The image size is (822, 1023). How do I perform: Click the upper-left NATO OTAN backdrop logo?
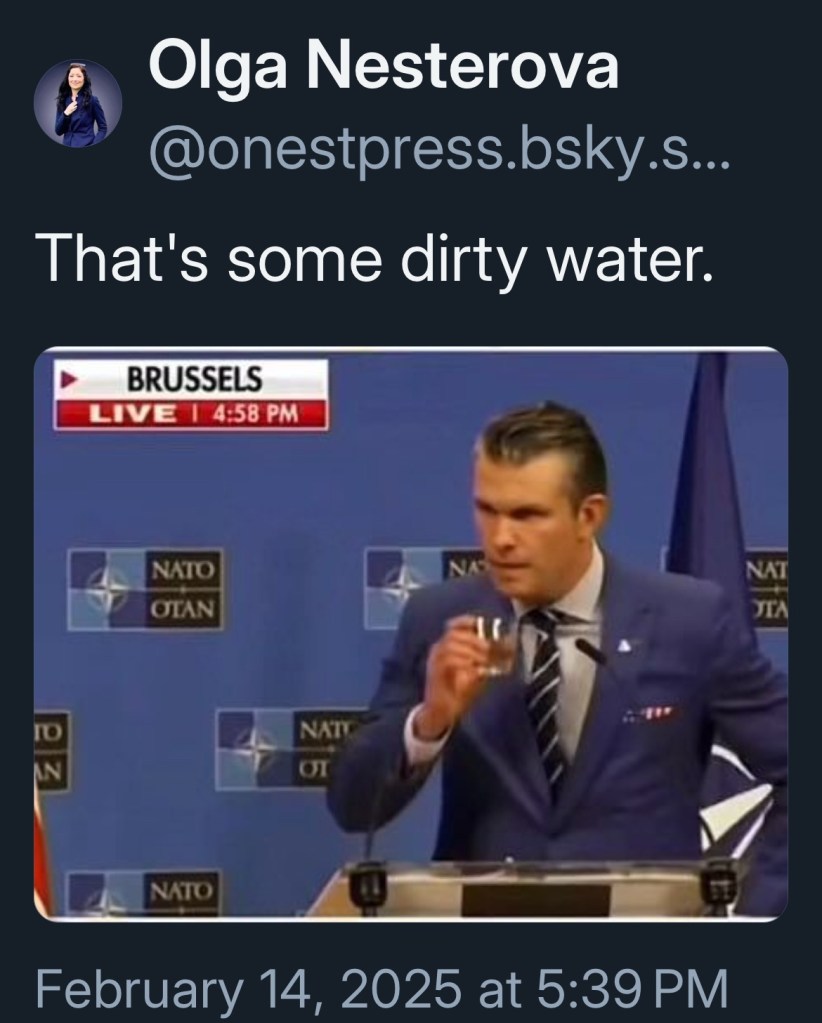pyautogui.click(x=147, y=589)
